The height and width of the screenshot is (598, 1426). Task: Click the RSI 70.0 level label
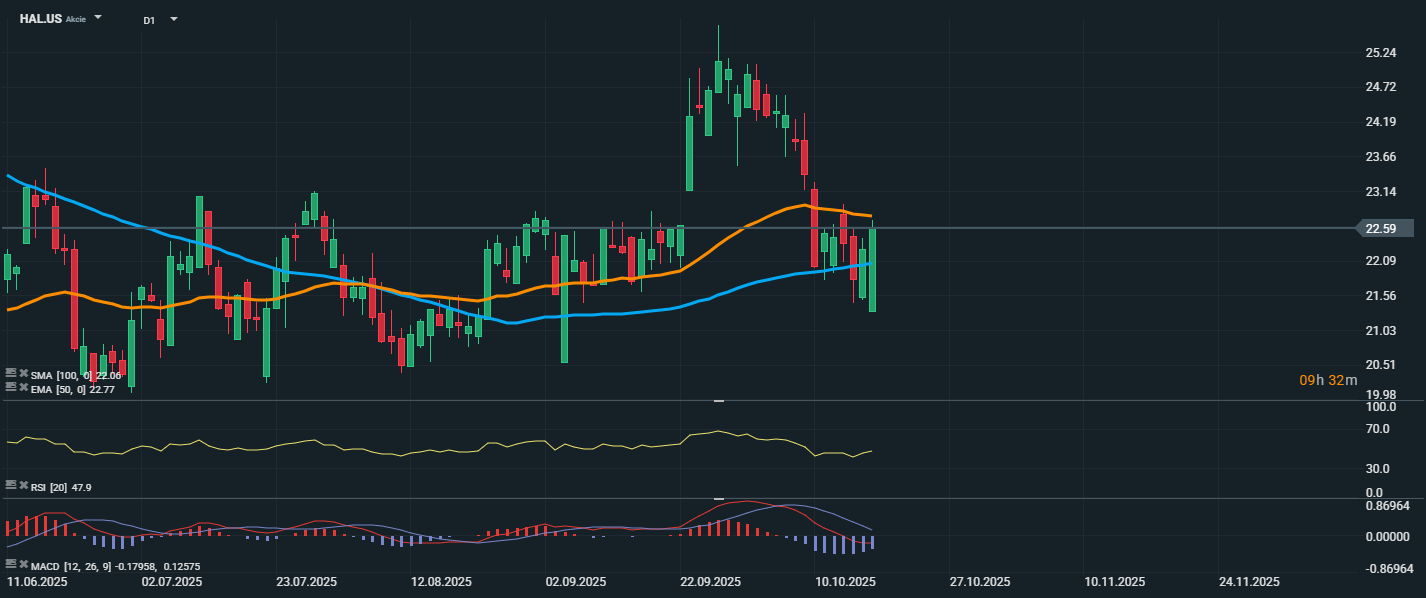[x=1378, y=429]
